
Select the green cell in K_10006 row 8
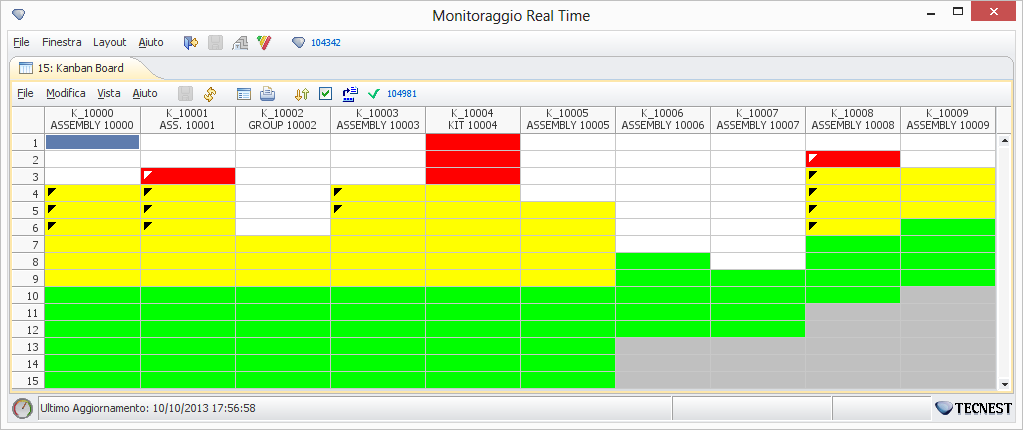tap(663, 261)
